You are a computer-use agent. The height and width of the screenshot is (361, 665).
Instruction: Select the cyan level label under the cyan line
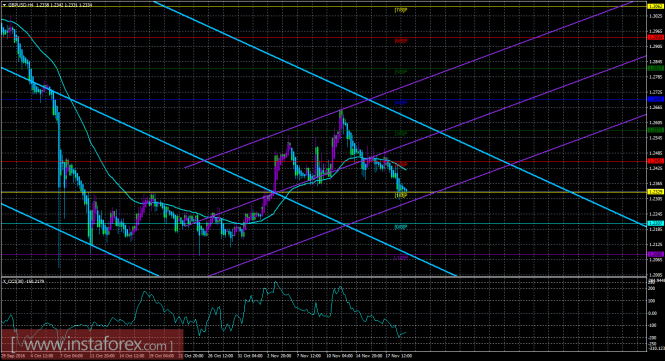coord(400,227)
